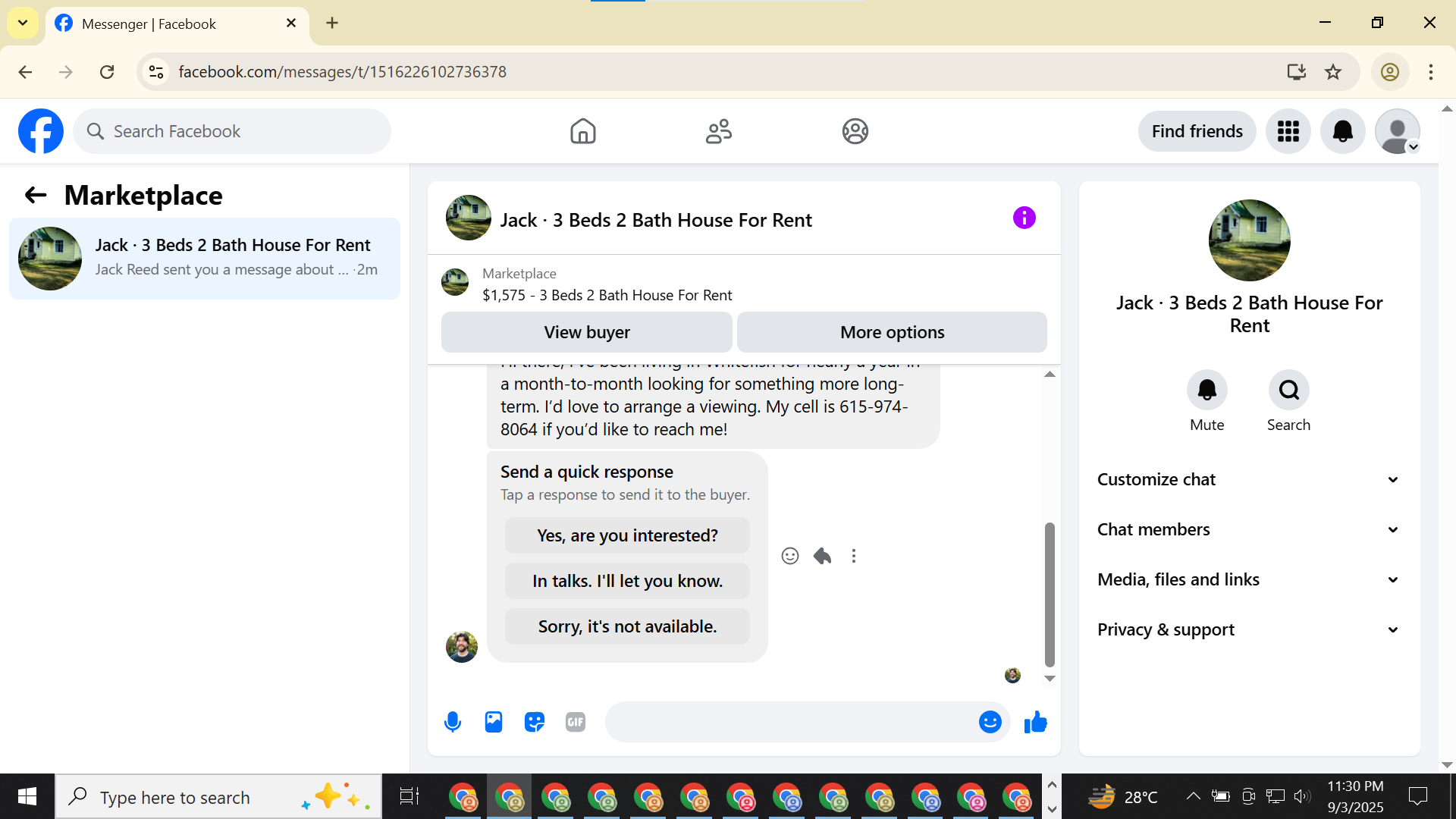Click the Find friends button
Screen dimensions: 1456x819
(x=1197, y=131)
